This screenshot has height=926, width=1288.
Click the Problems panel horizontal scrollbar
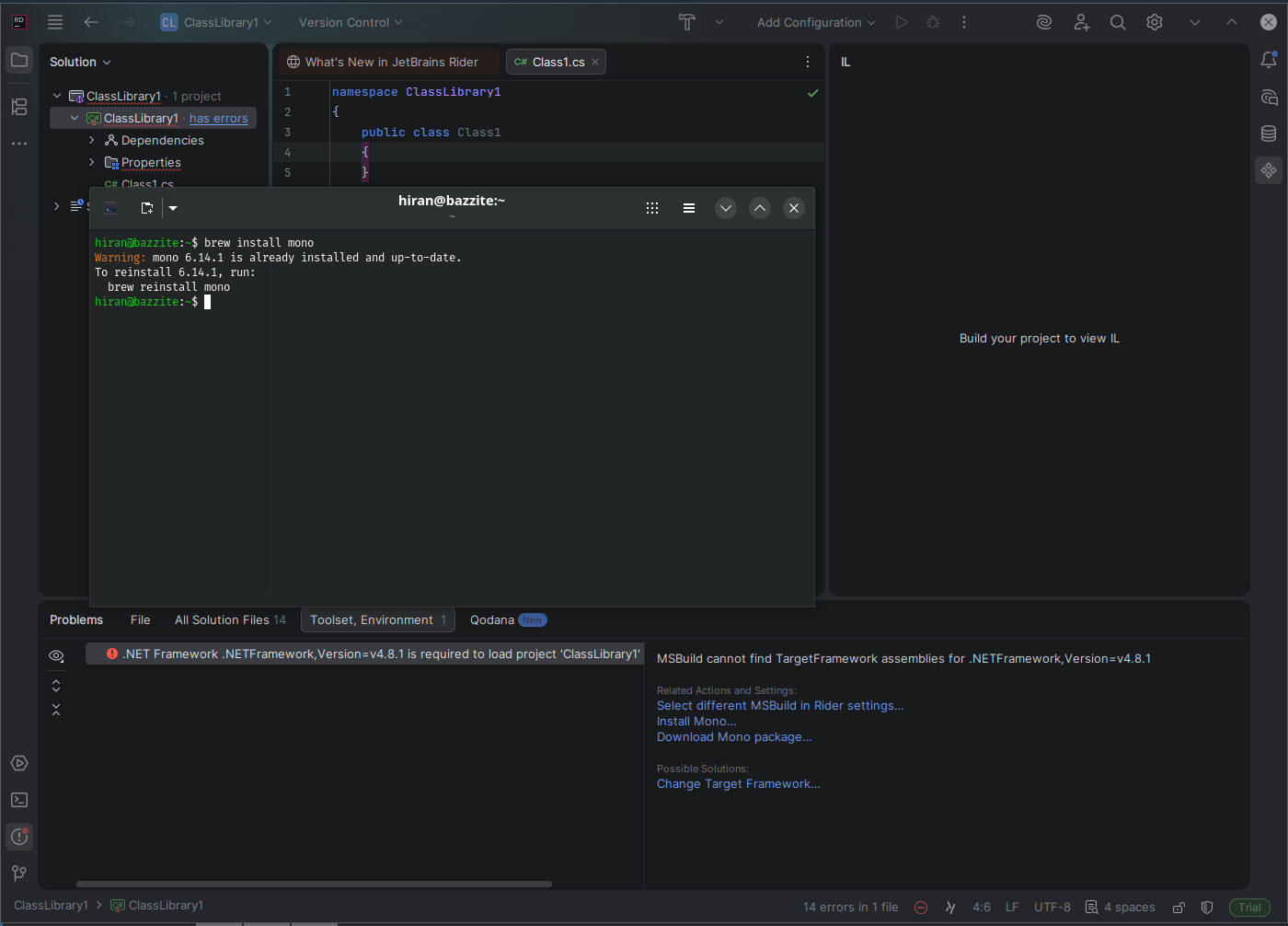tap(314, 884)
